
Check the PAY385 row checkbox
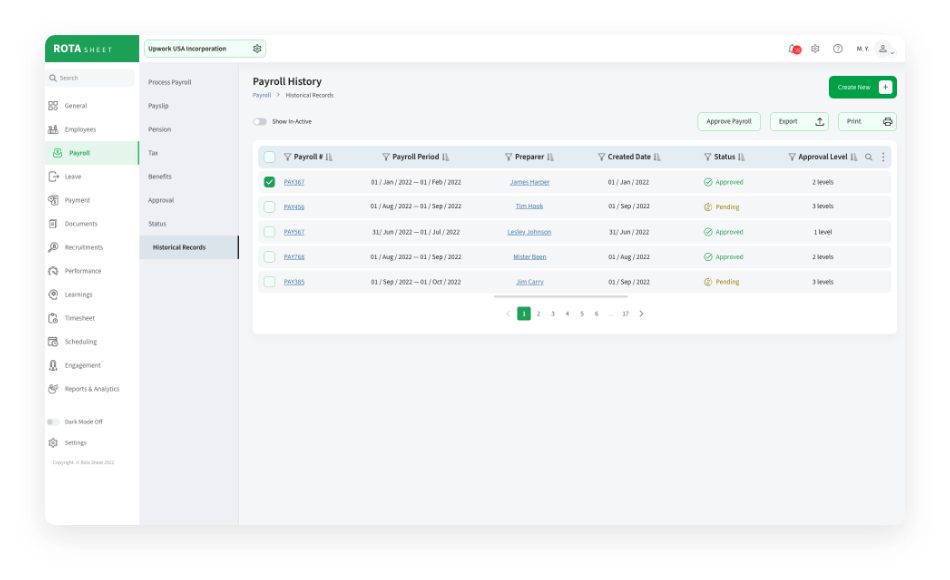click(x=270, y=282)
